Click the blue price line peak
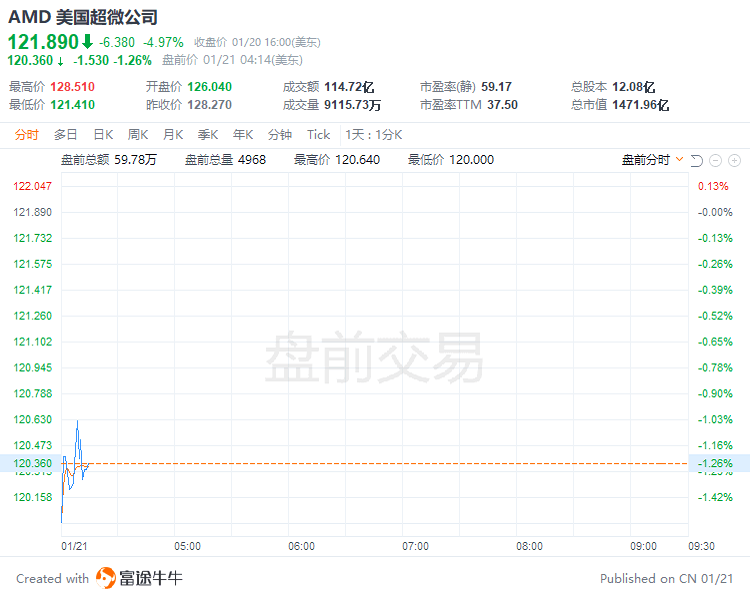Image resolution: width=750 pixels, height=599 pixels. tap(77, 422)
